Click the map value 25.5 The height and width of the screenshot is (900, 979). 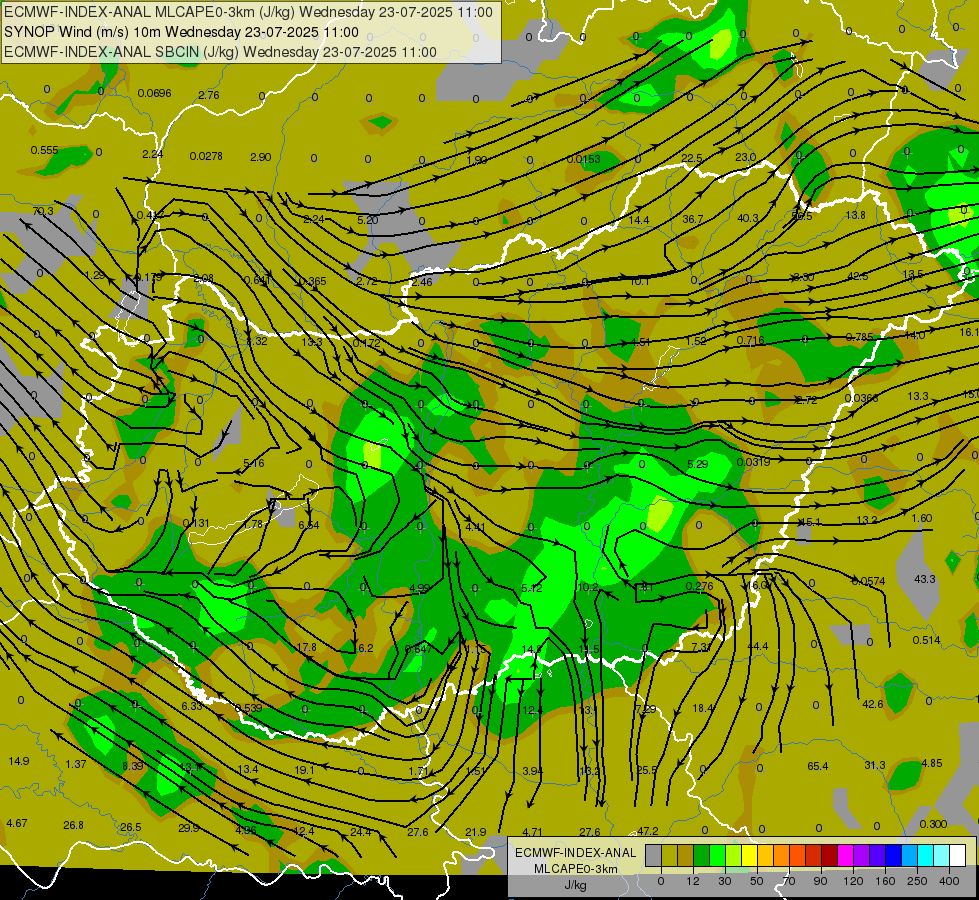pos(646,770)
